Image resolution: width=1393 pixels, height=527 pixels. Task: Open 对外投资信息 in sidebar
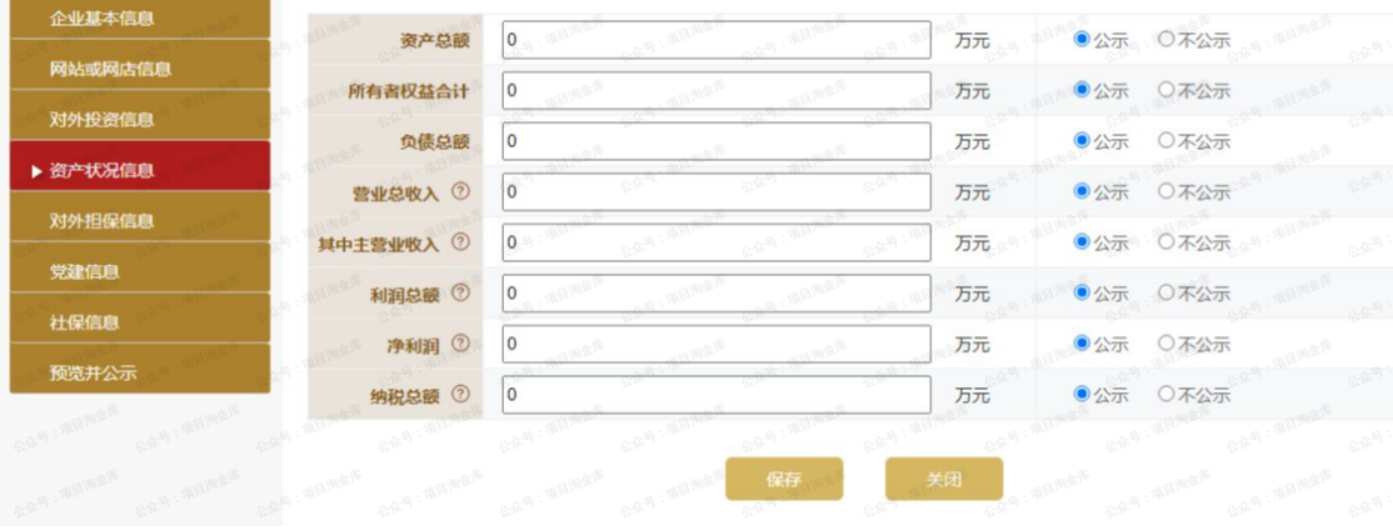(x=140, y=119)
